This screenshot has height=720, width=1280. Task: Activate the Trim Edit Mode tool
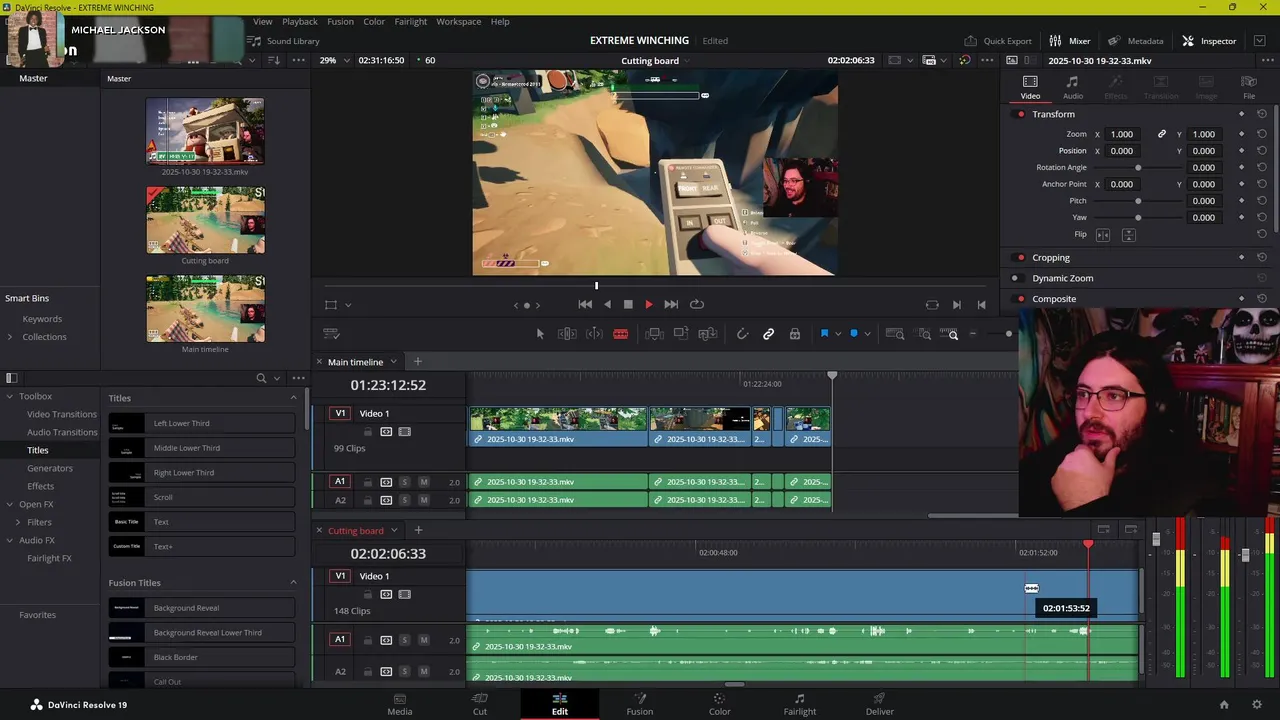[567, 334]
